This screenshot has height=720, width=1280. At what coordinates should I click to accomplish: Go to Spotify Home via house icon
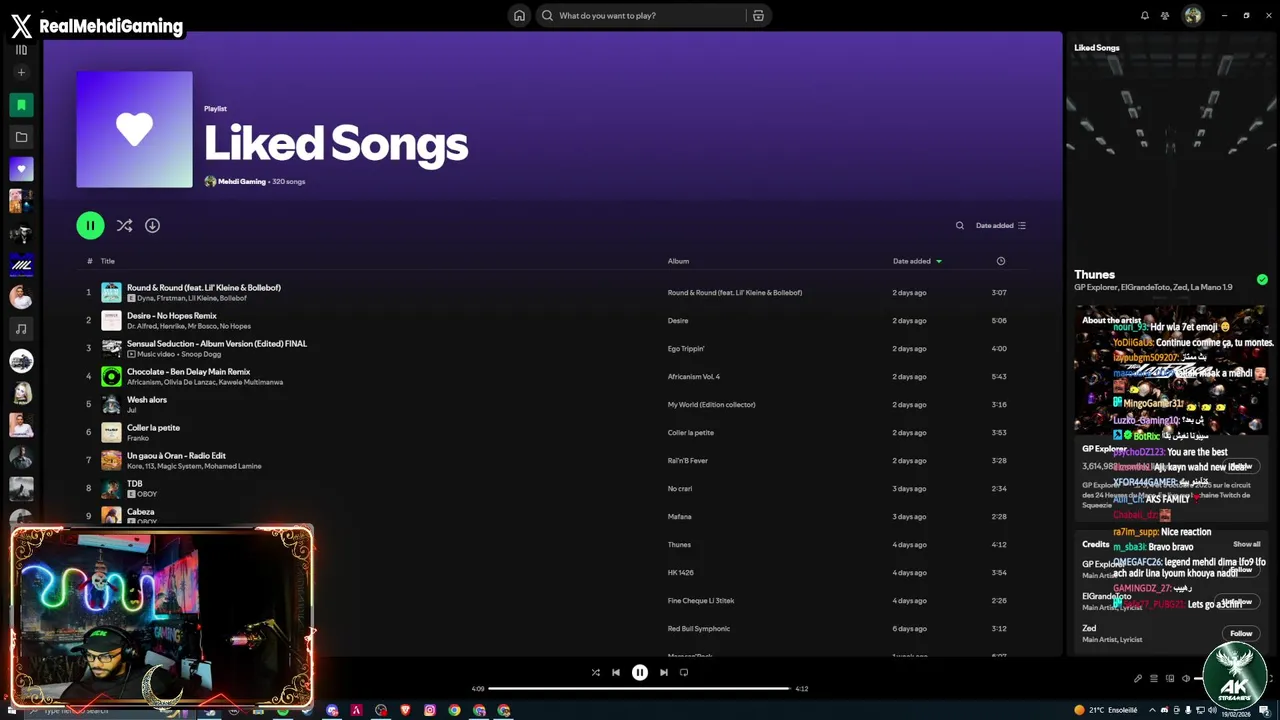(x=519, y=15)
